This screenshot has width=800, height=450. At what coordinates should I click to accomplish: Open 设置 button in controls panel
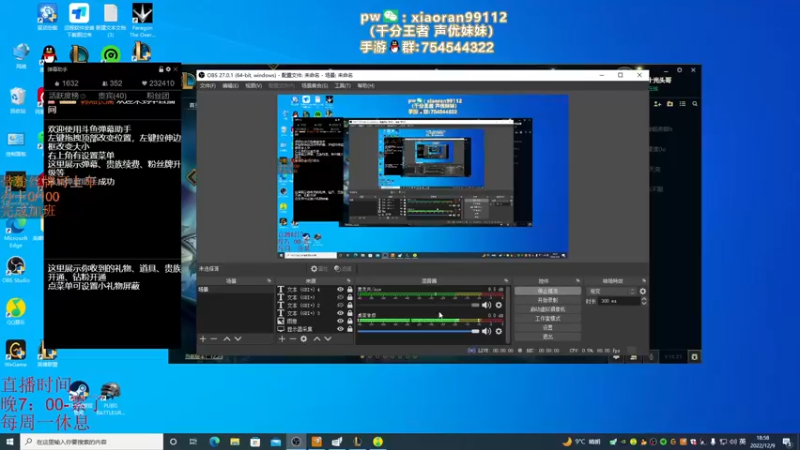click(547, 328)
